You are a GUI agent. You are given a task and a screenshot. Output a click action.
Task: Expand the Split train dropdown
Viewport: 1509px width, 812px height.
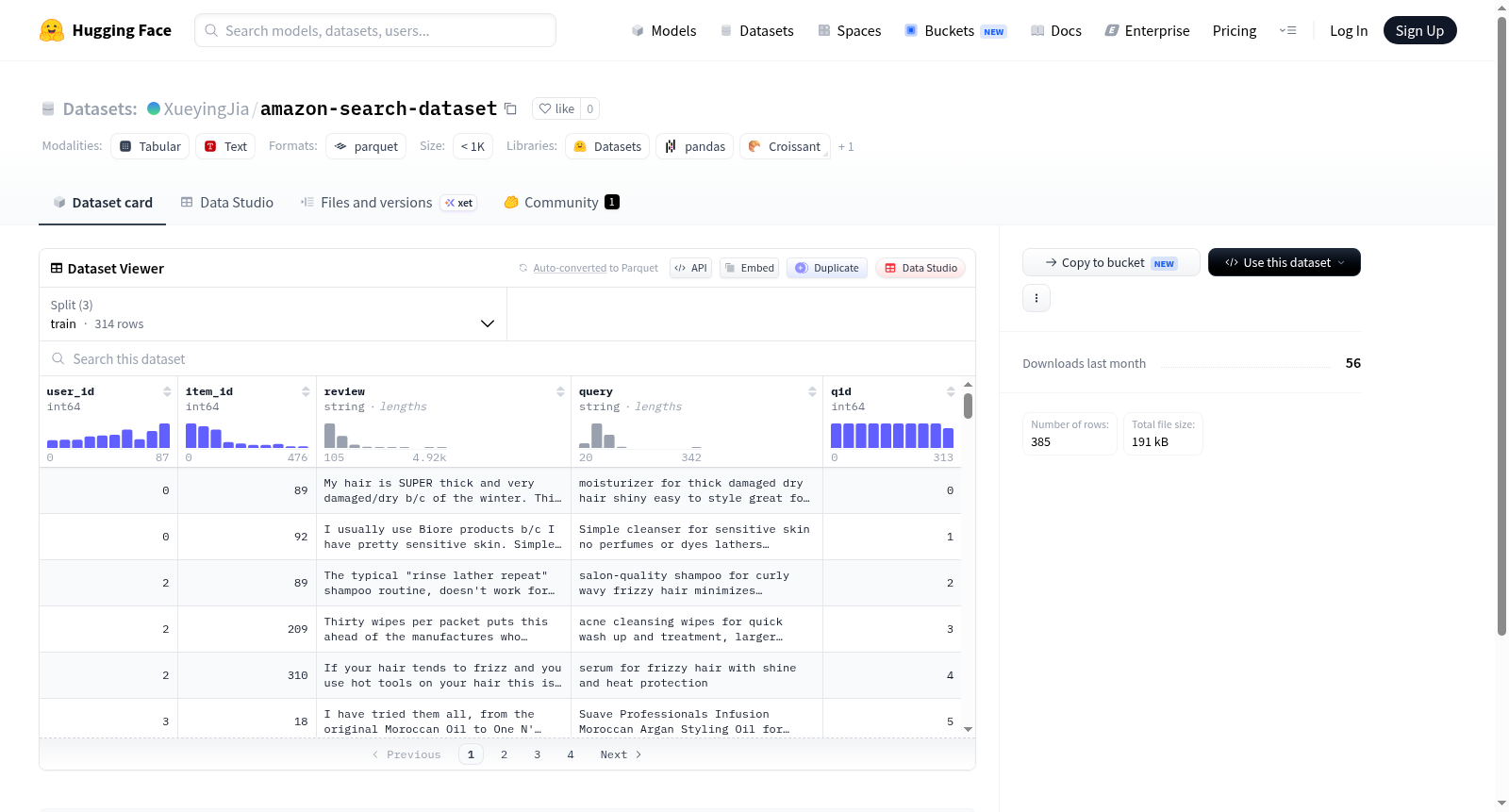point(274,314)
